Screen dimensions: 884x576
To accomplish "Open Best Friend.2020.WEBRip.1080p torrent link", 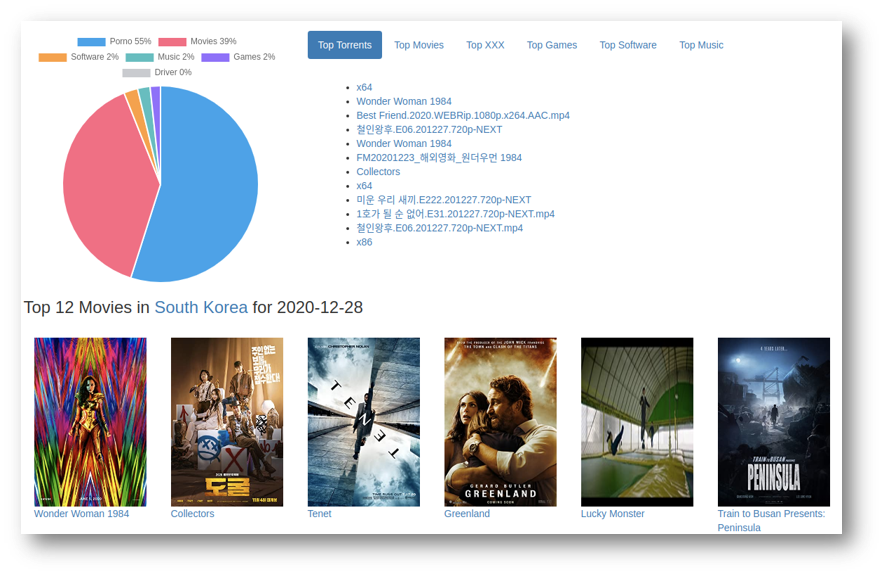I will 463,116.
